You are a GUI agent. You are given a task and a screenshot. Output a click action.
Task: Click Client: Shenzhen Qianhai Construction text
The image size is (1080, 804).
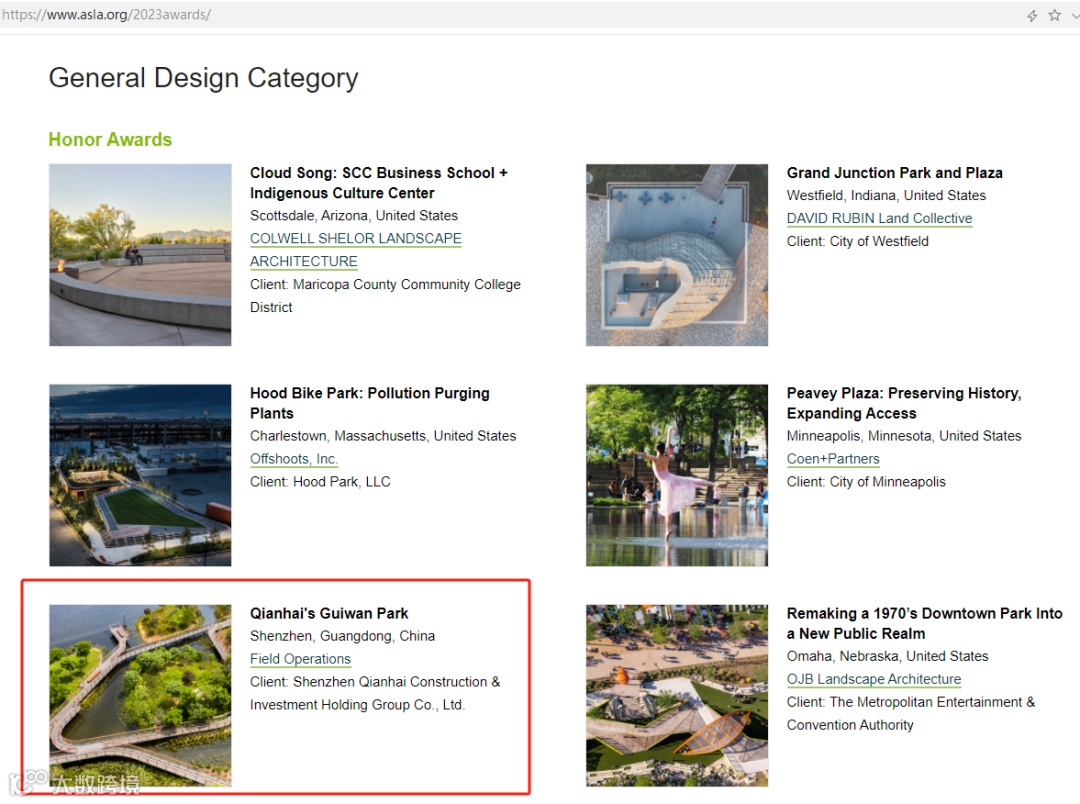(375, 693)
